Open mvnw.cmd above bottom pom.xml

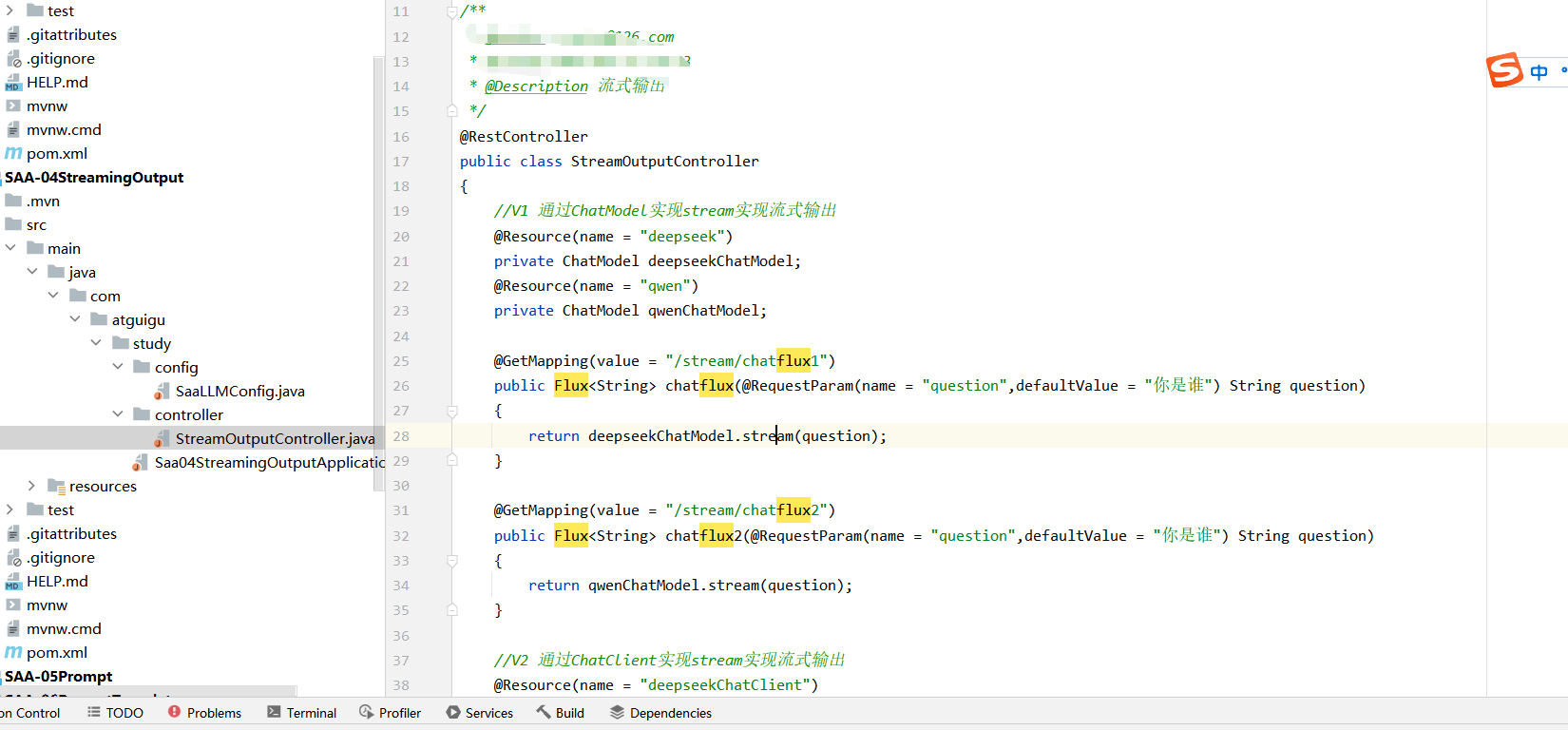[x=64, y=628]
